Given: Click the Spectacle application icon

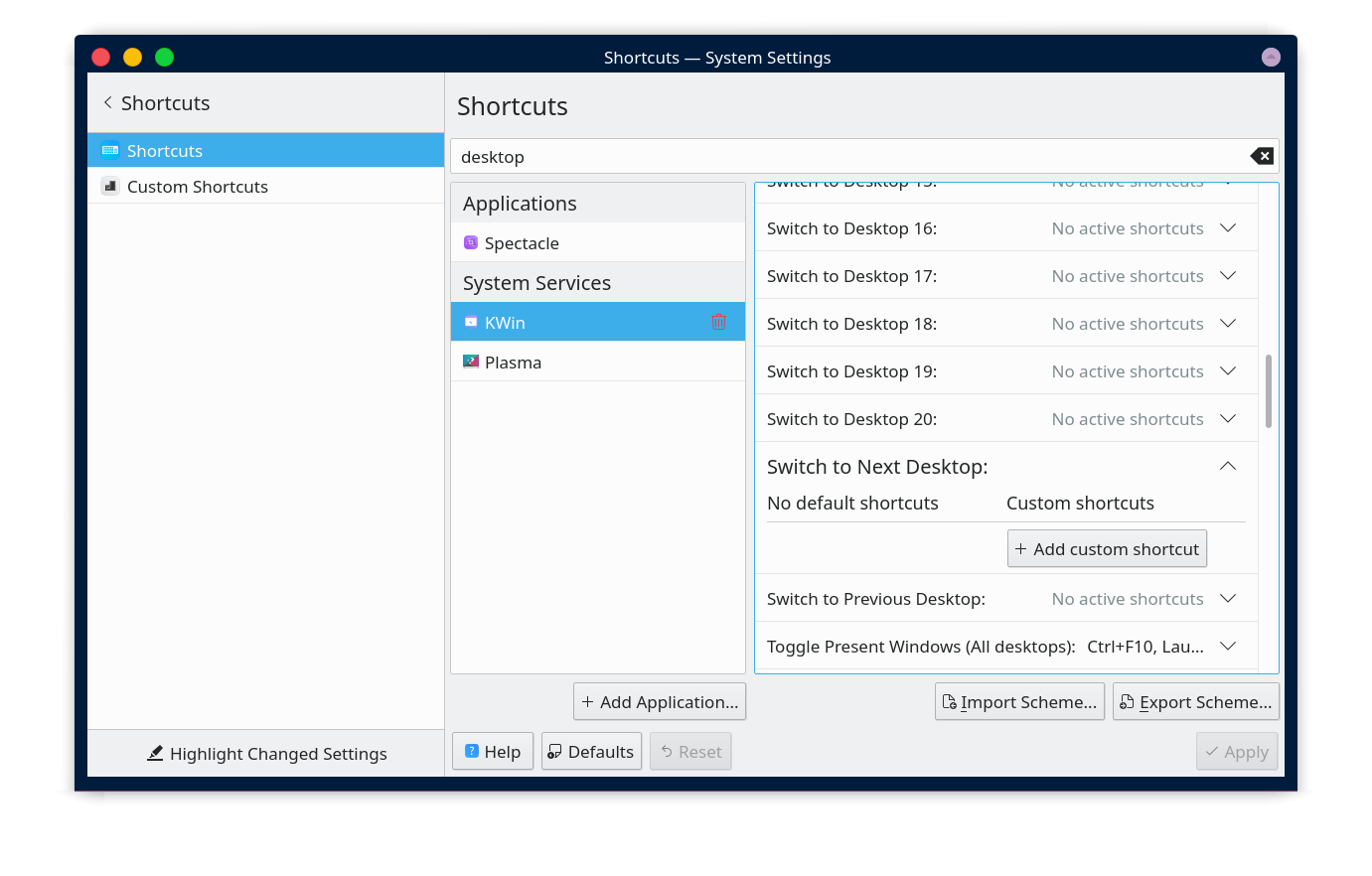Looking at the screenshot, I should 471,242.
